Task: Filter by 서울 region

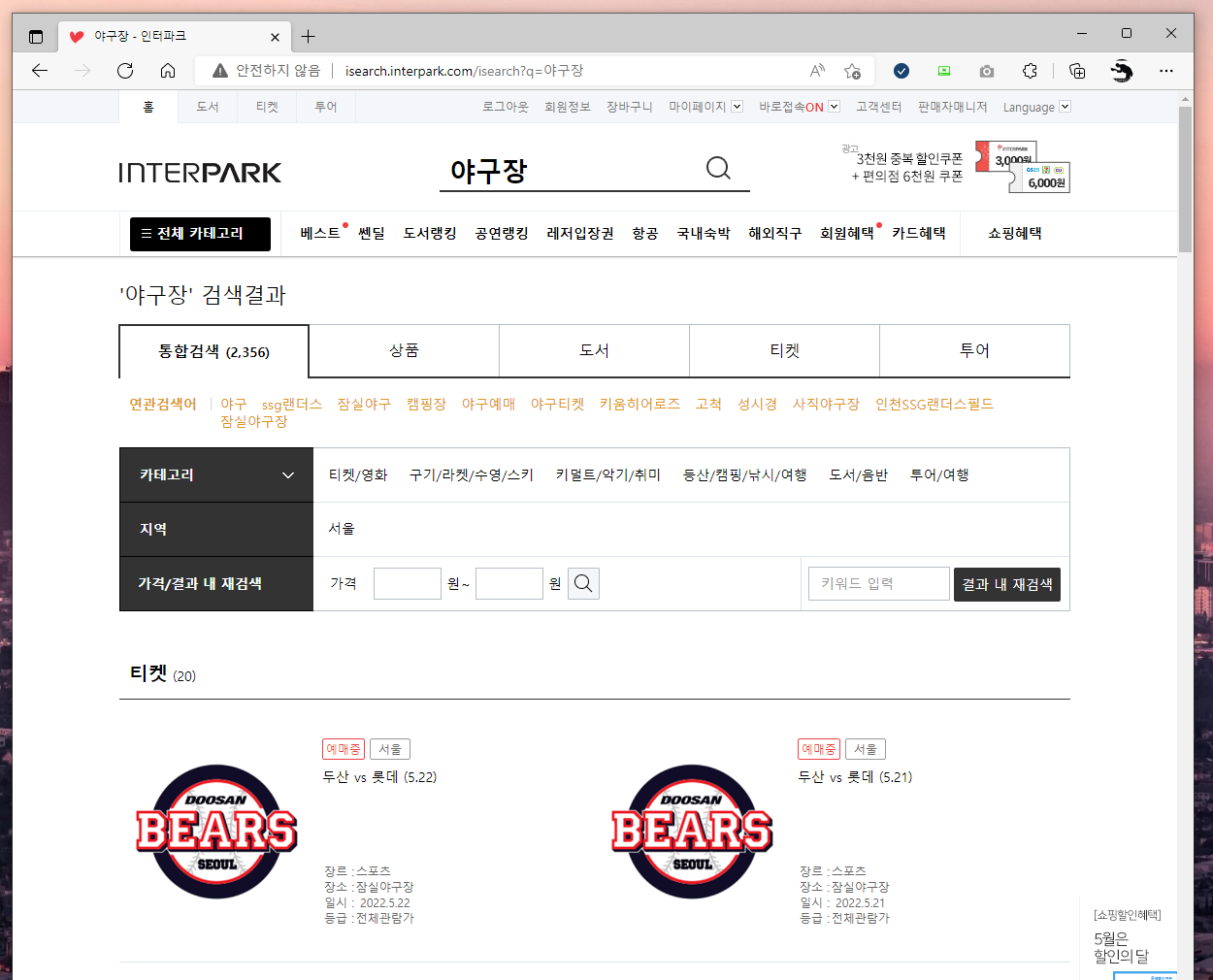Action: pos(342,529)
